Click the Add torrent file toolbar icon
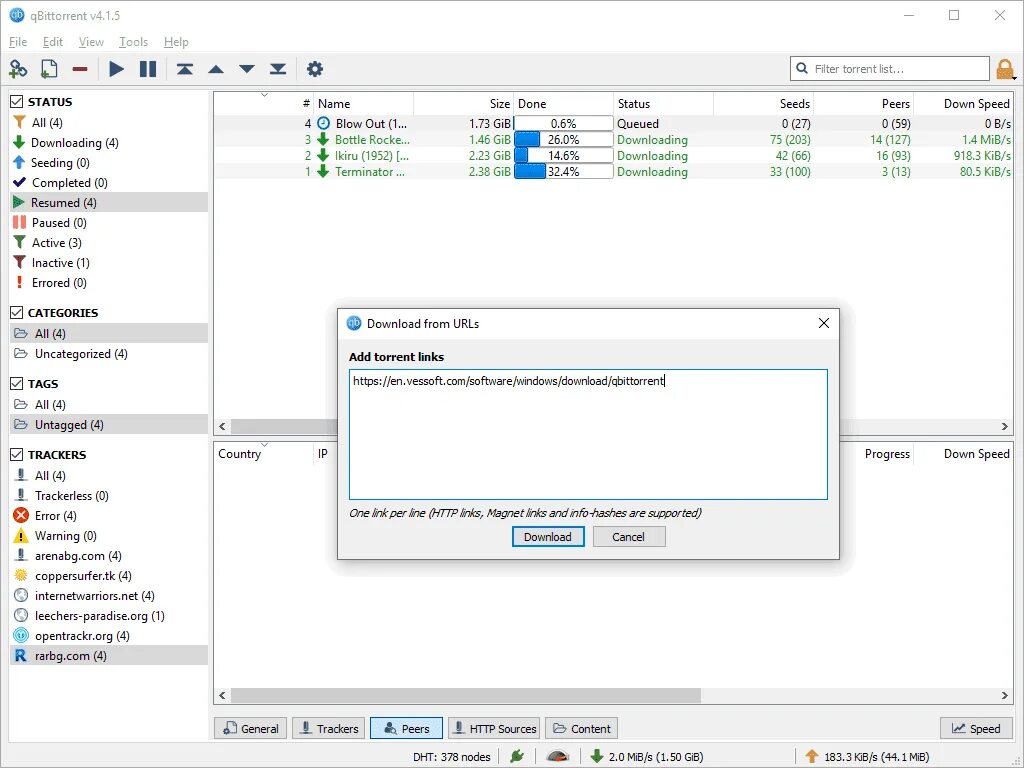The image size is (1024, 768). point(49,69)
